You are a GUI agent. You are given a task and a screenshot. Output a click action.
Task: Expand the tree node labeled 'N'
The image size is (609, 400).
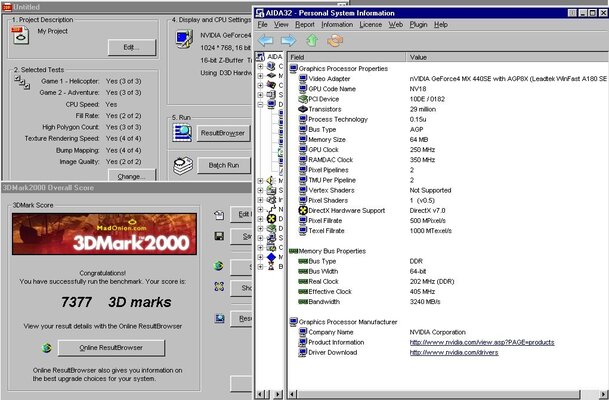pyautogui.click(x=260, y=209)
